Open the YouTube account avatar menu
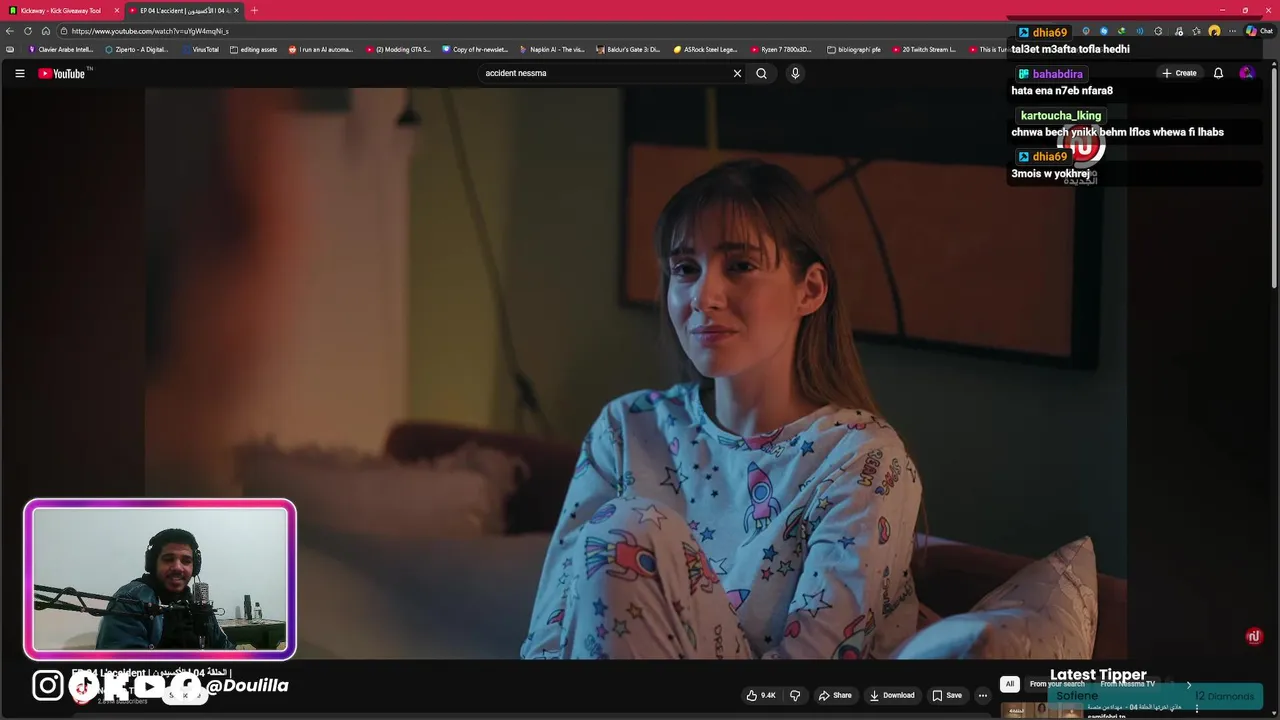This screenshot has height=720, width=1280. pyautogui.click(x=1246, y=73)
